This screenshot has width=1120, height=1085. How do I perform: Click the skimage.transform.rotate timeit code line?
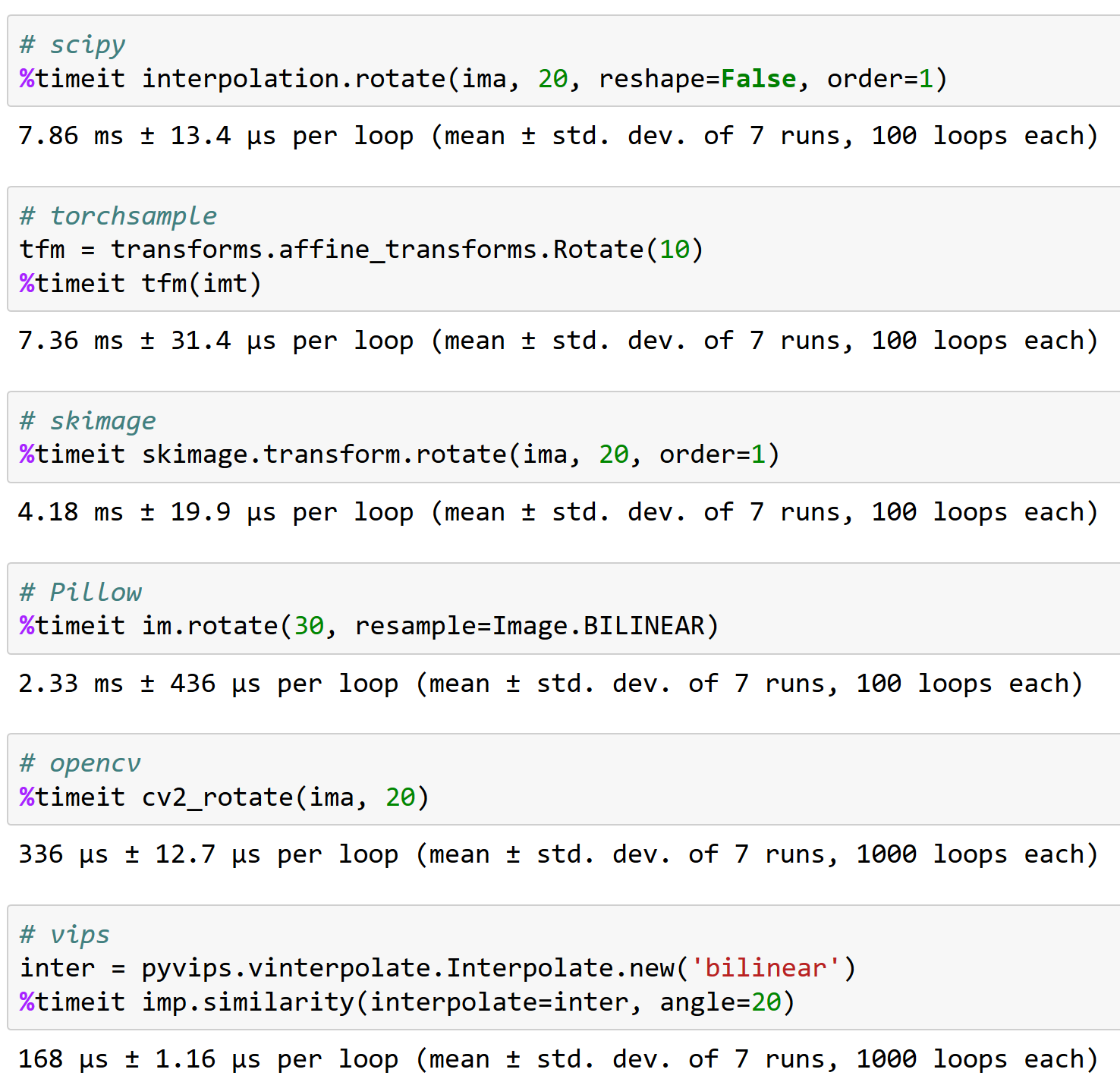point(399,454)
